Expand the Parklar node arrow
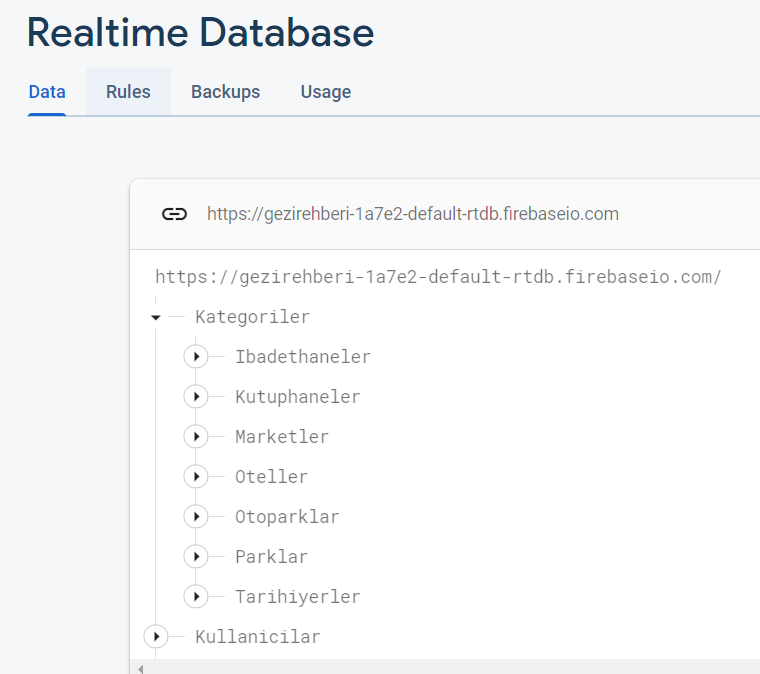The height and width of the screenshot is (674, 760). coord(196,557)
